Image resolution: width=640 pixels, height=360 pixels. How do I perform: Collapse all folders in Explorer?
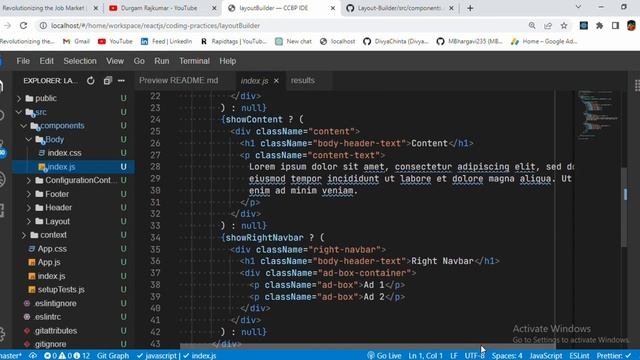107,81
